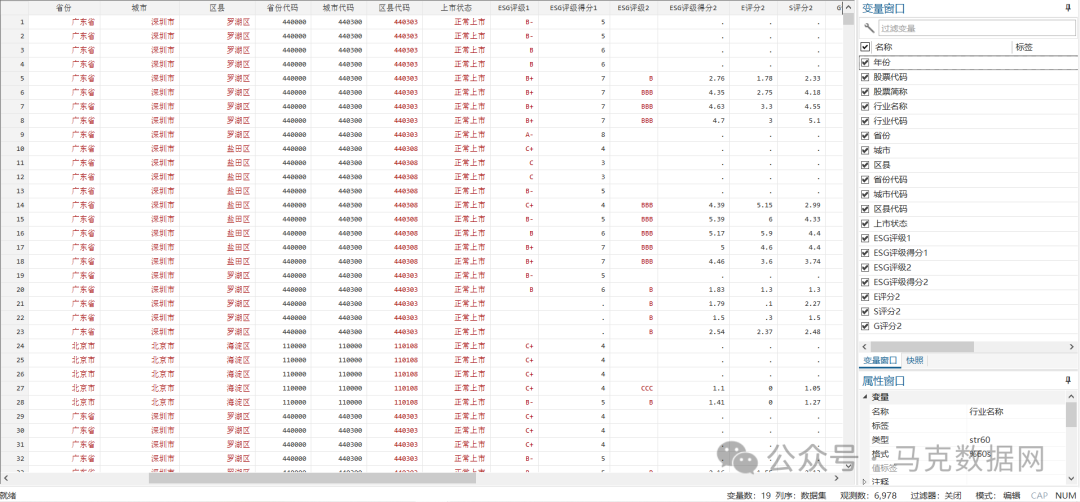Viewport: 1080px width, 502px height.
Task: Select the E评分2 column header in the grid
Action: [x=753, y=8]
